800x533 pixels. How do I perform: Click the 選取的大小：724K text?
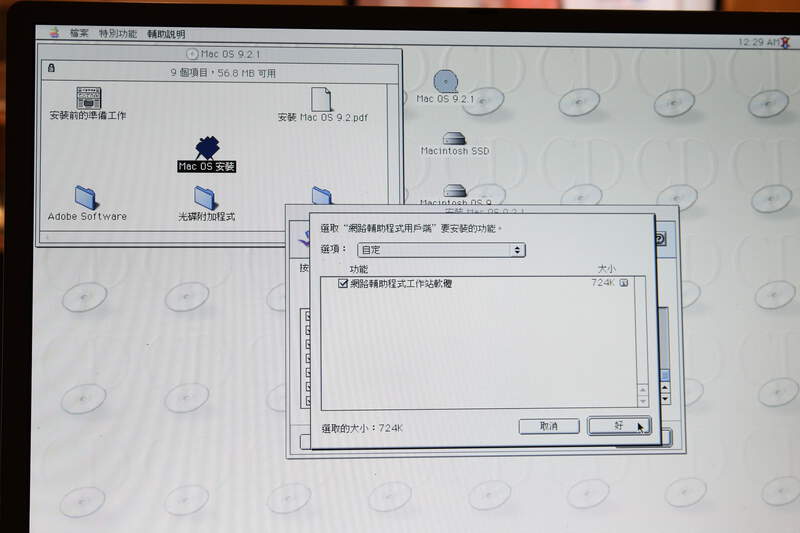(362, 428)
